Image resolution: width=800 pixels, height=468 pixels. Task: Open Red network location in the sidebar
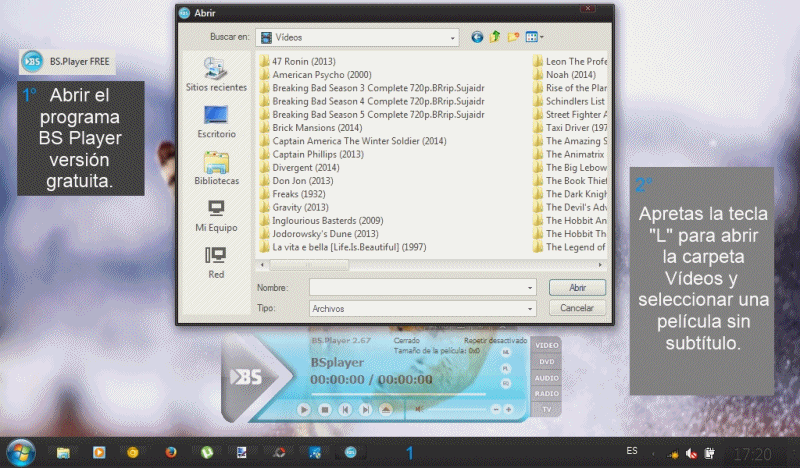point(216,262)
